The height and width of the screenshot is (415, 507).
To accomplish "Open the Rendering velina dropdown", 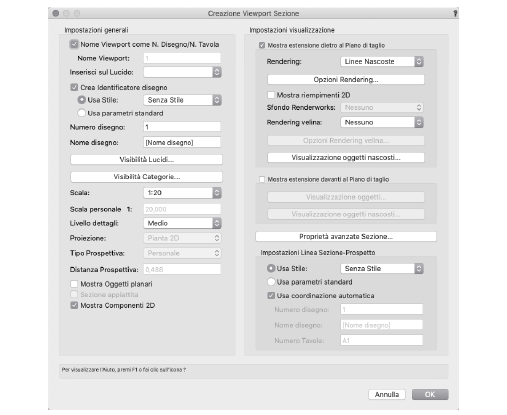I will point(382,122).
